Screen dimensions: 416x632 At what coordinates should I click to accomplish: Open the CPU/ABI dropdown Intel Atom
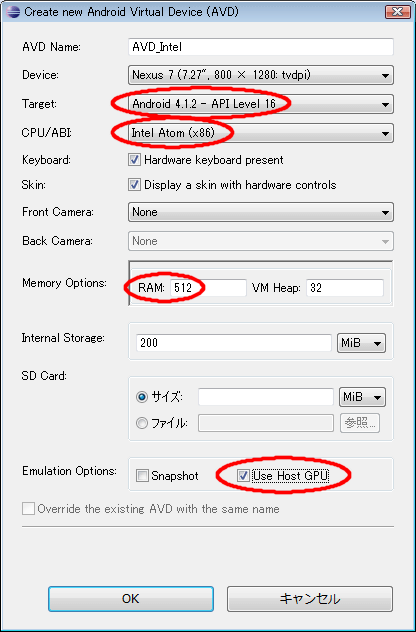click(x=261, y=133)
